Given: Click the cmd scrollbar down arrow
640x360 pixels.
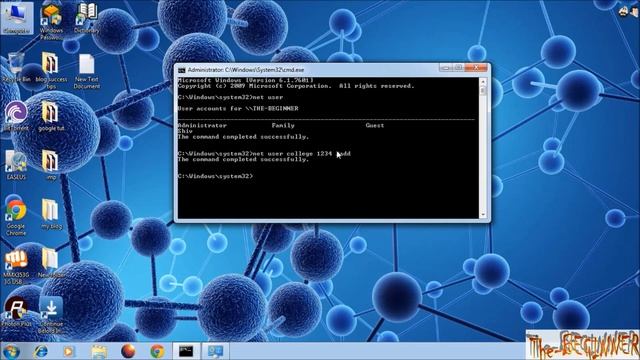Looking at the screenshot, I should pos(483,215).
